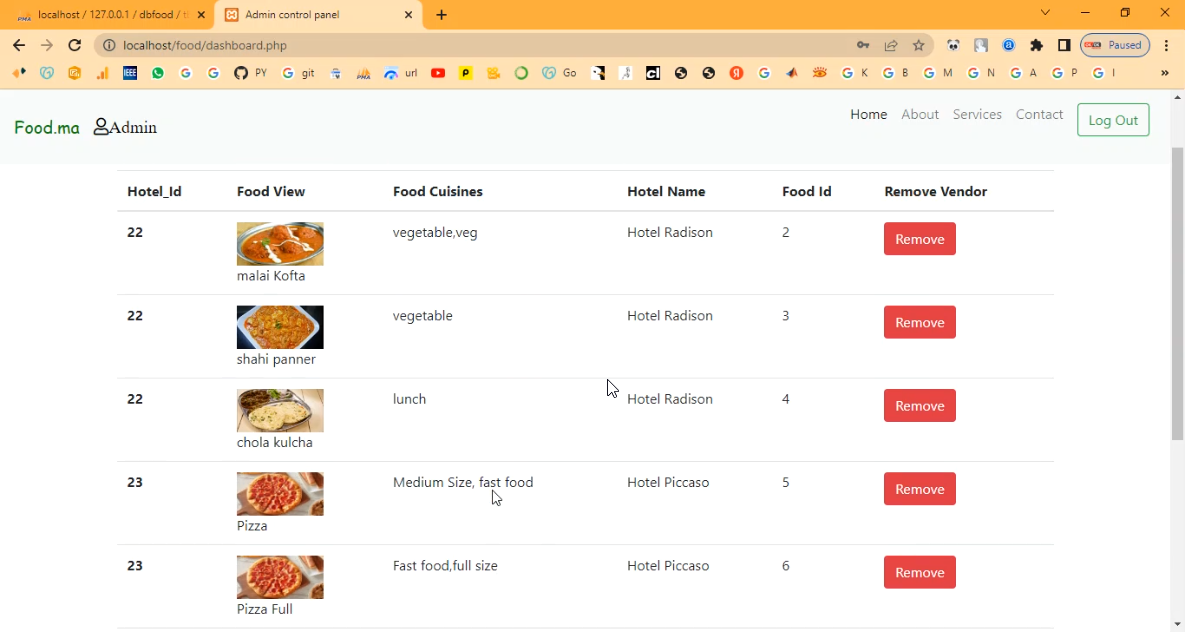This screenshot has height=632, width=1185.
Task: Switch to the localhost dbfood phpMyAdmin tab
Action: click(110, 15)
